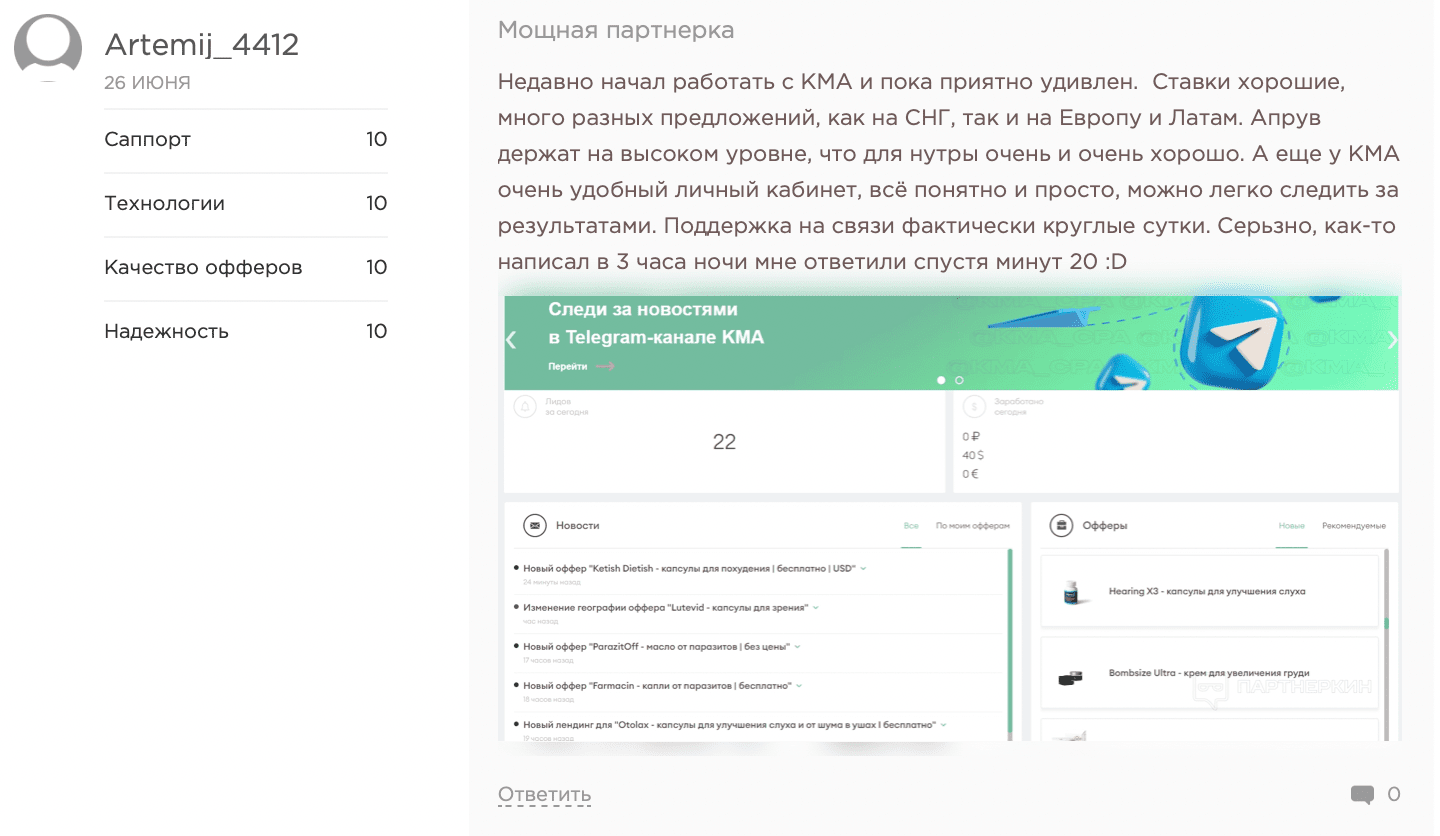Click the 40 $ earned value
Viewport: 1440px width, 836px height.
coord(972,455)
